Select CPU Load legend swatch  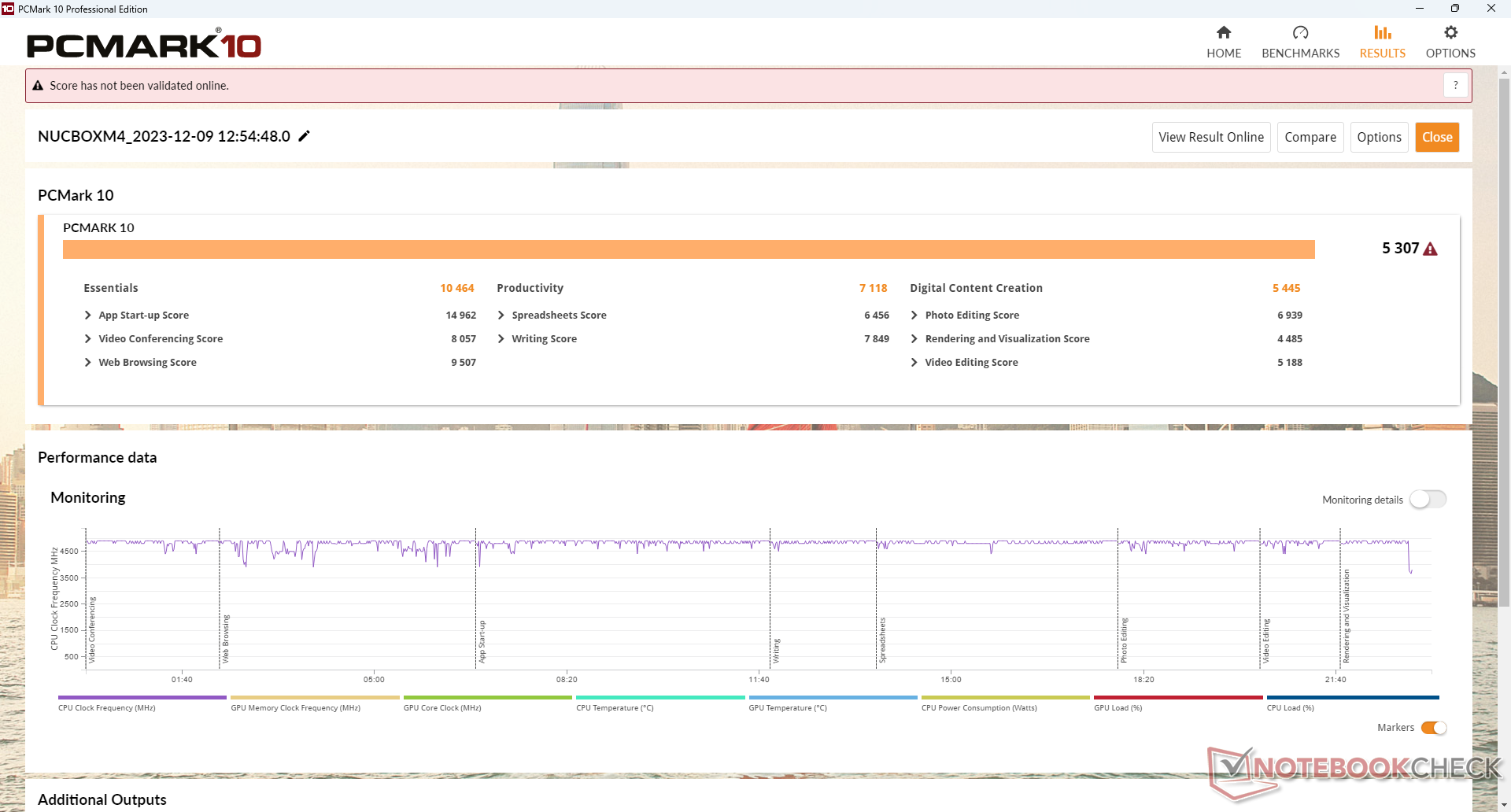pyautogui.click(x=1353, y=697)
